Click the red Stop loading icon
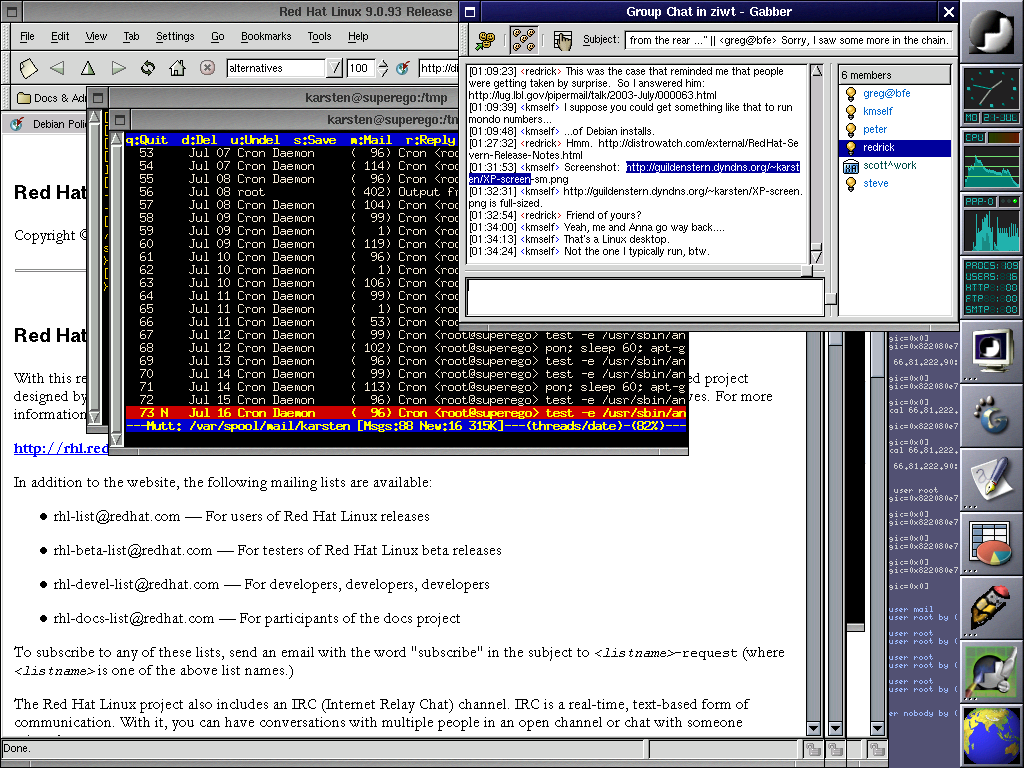The height and width of the screenshot is (768, 1024). pos(207,68)
